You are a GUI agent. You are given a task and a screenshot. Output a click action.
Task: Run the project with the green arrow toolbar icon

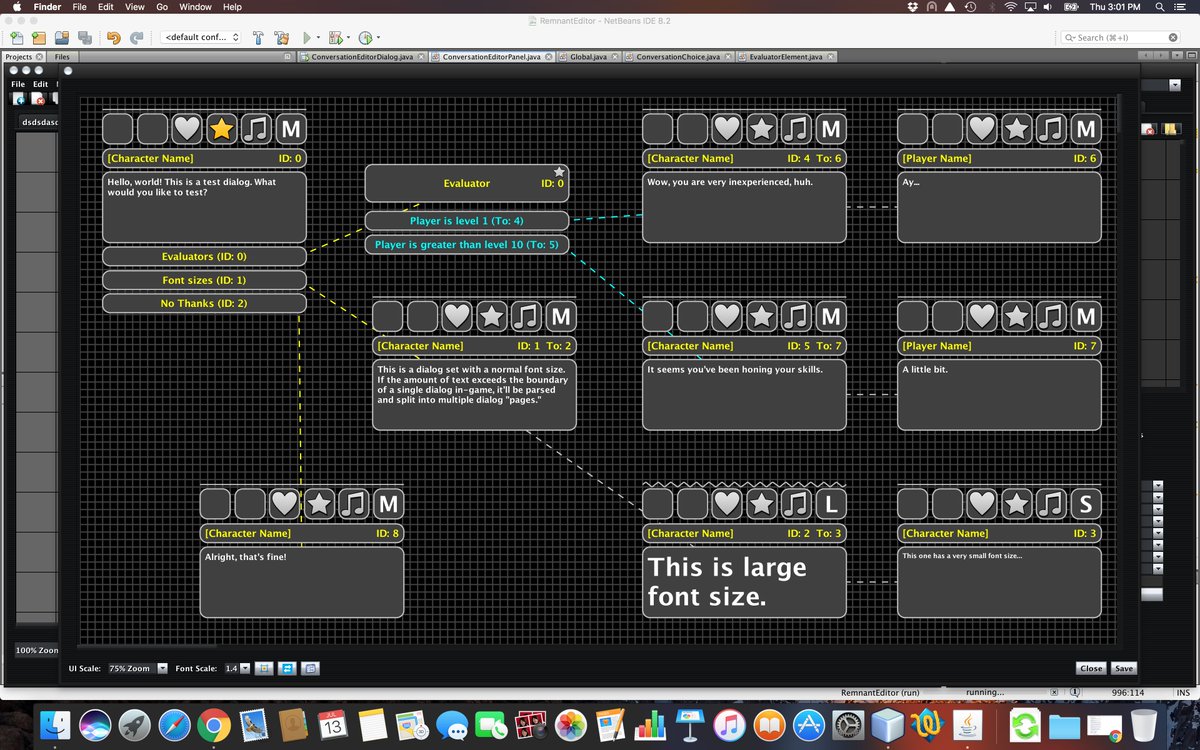pyautogui.click(x=307, y=37)
